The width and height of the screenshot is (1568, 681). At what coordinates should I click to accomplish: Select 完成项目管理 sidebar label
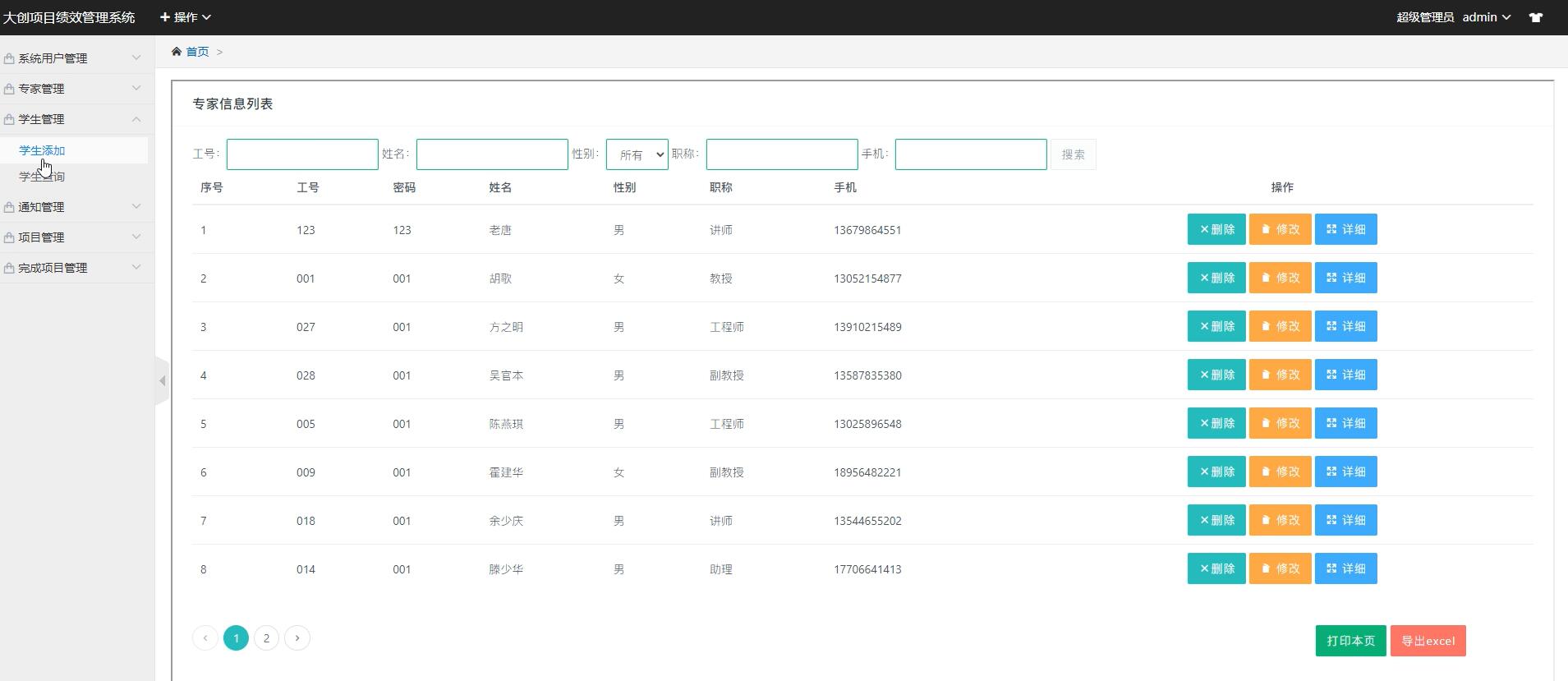pyautogui.click(x=53, y=268)
